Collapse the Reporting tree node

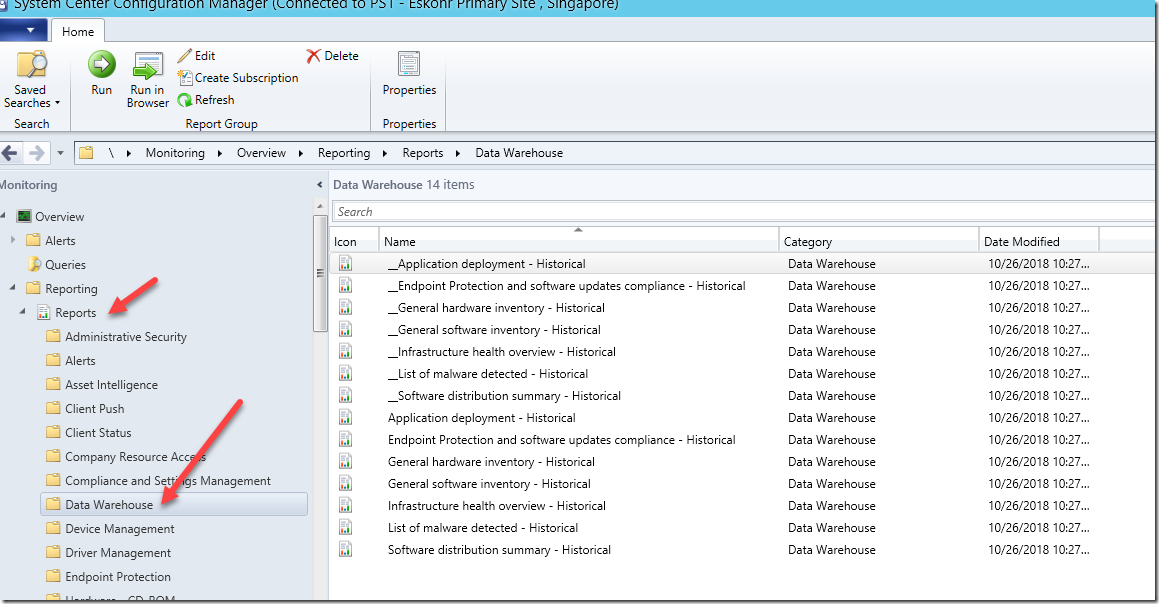tap(13, 288)
